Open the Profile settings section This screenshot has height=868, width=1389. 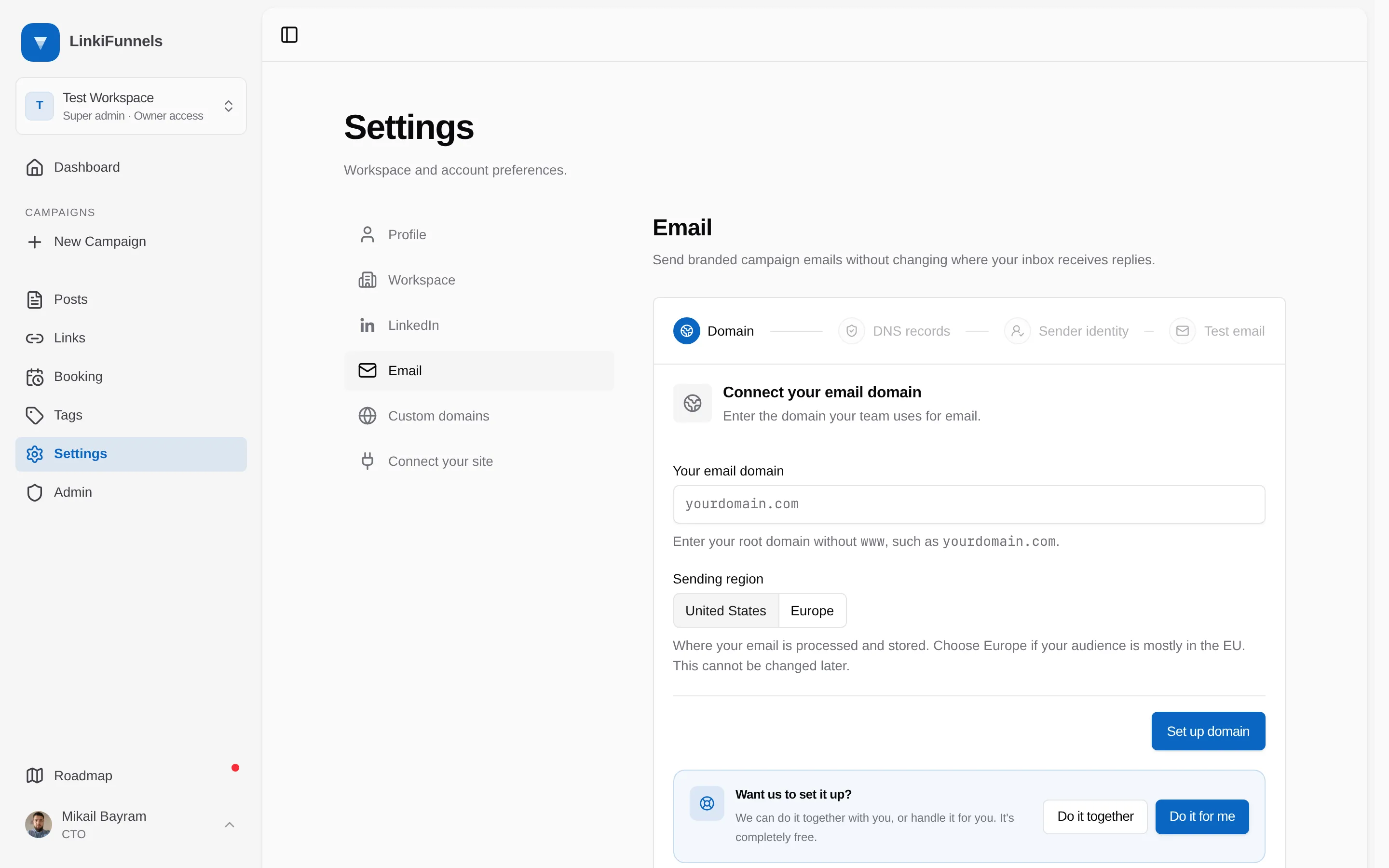point(479,235)
